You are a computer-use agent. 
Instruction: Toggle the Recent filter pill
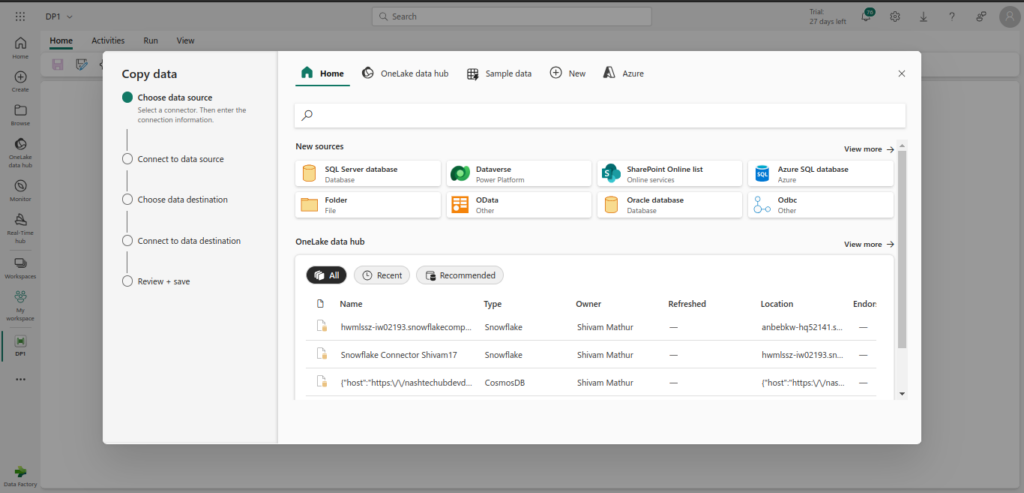381,275
